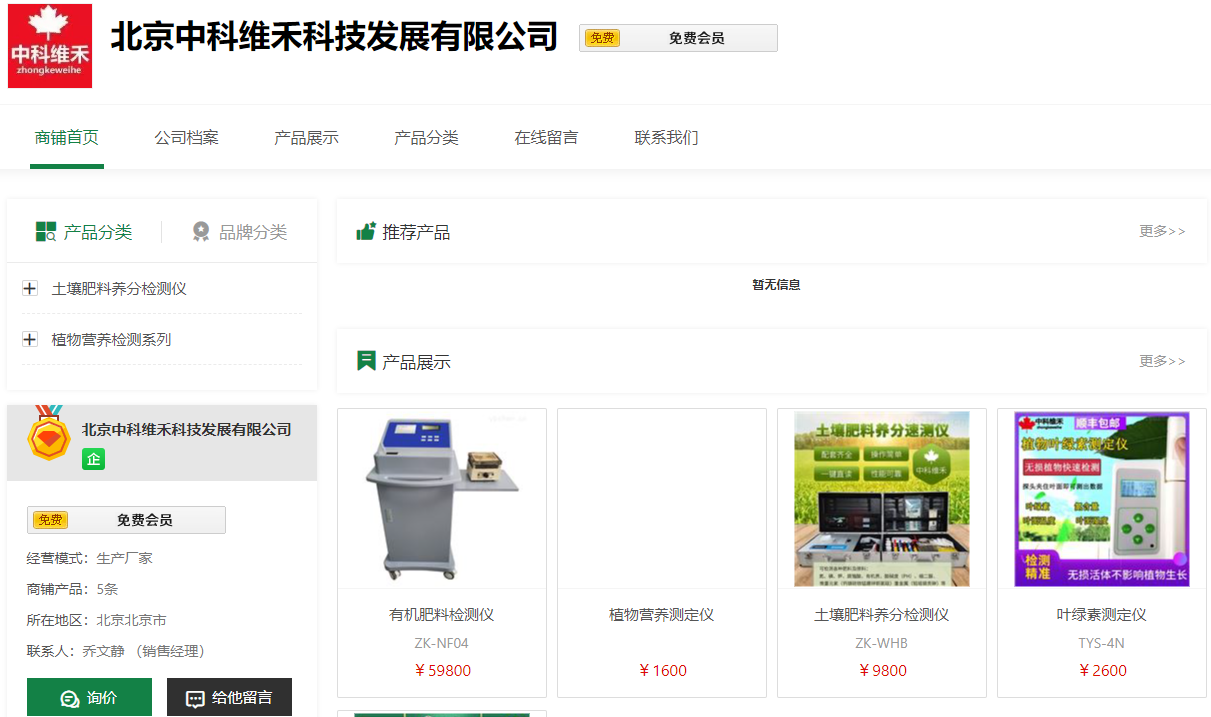Click the ¥59800 price
This screenshot has height=717, width=1211.
(x=442, y=671)
